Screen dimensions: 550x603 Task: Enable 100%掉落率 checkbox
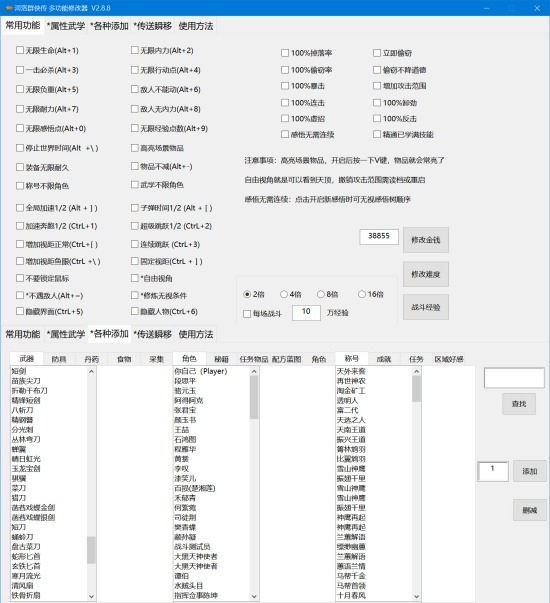pos(285,53)
